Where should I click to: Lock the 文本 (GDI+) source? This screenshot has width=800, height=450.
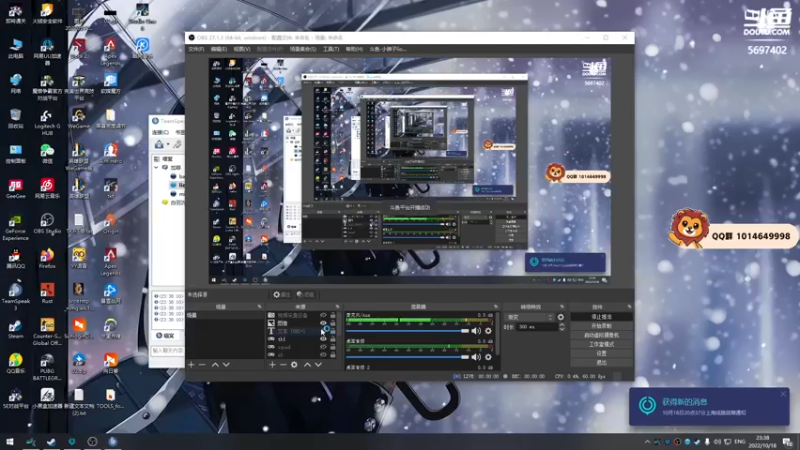coord(333,331)
